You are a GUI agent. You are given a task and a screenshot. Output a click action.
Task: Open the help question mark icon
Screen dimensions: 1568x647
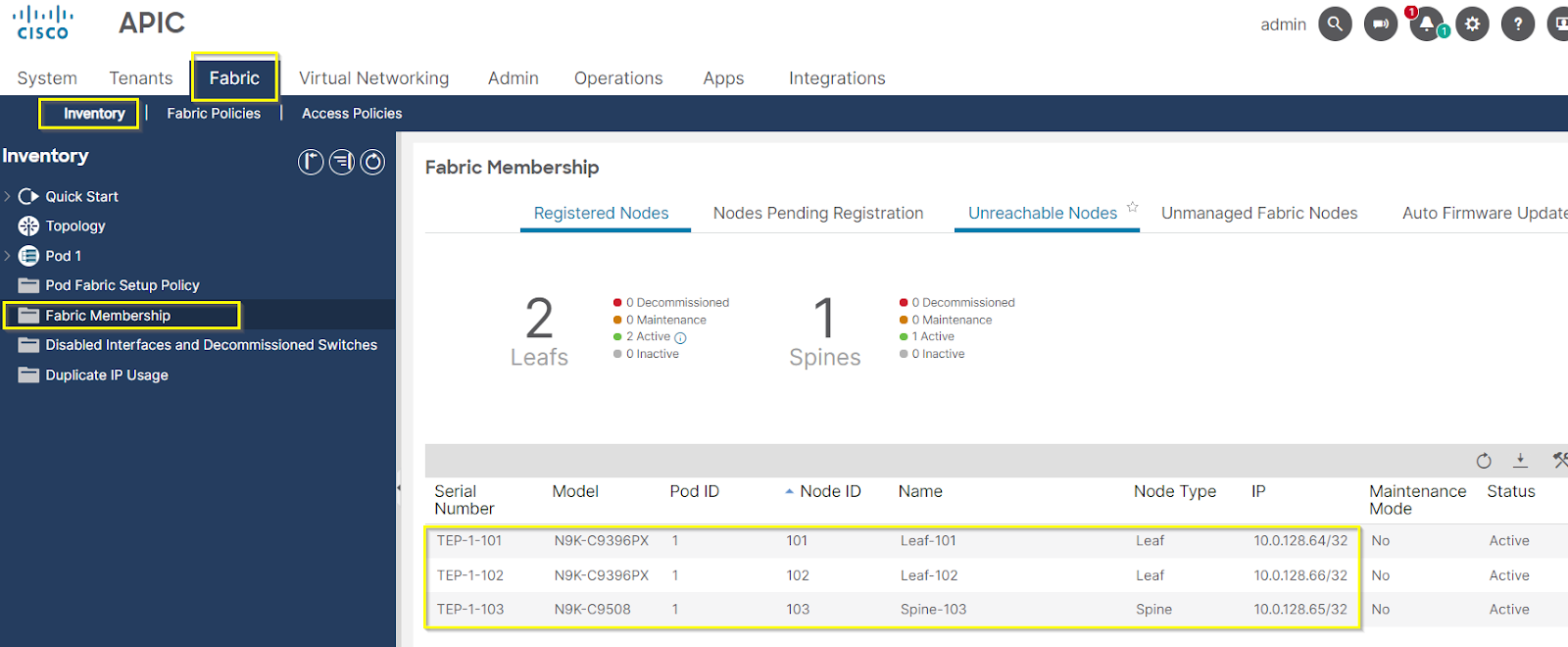click(x=1518, y=24)
